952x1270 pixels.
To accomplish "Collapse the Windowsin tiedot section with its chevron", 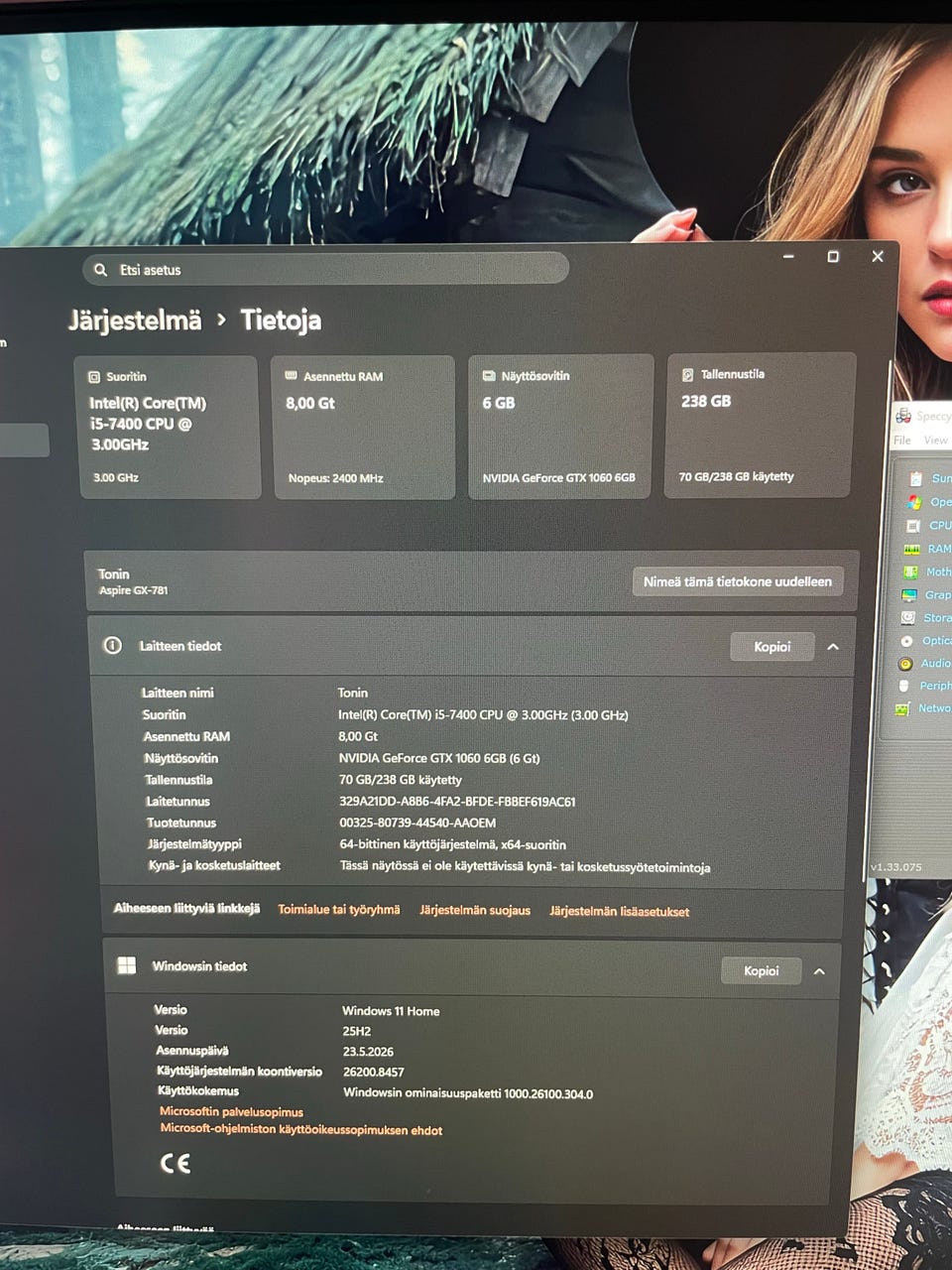I will point(819,971).
